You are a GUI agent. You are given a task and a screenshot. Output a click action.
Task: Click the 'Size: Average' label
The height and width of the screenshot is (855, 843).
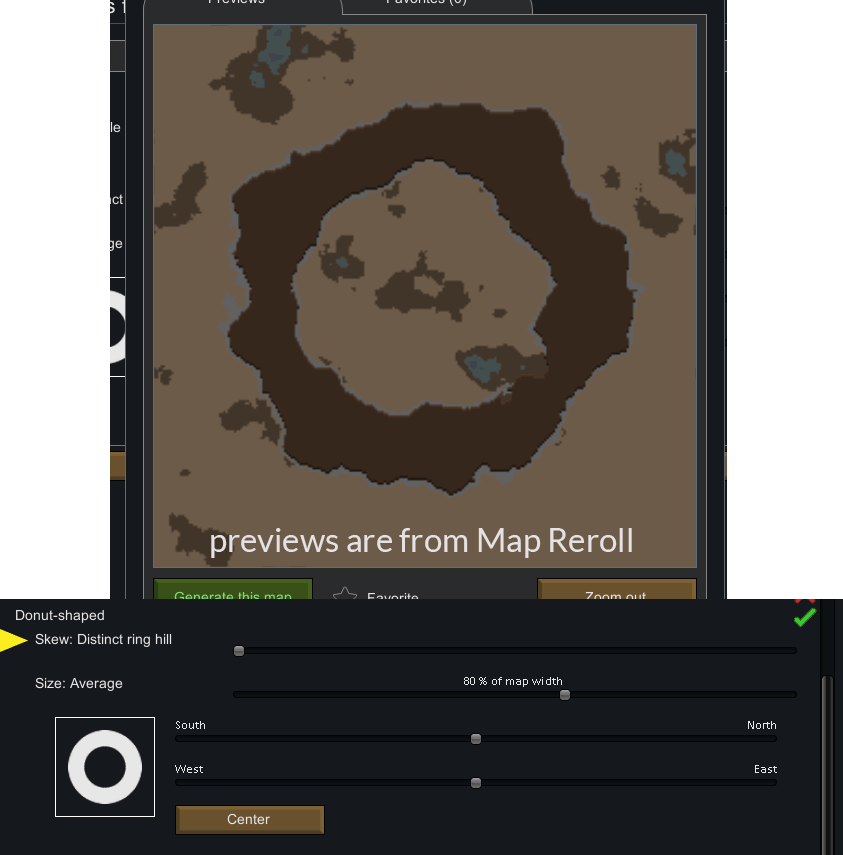[79, 683]
